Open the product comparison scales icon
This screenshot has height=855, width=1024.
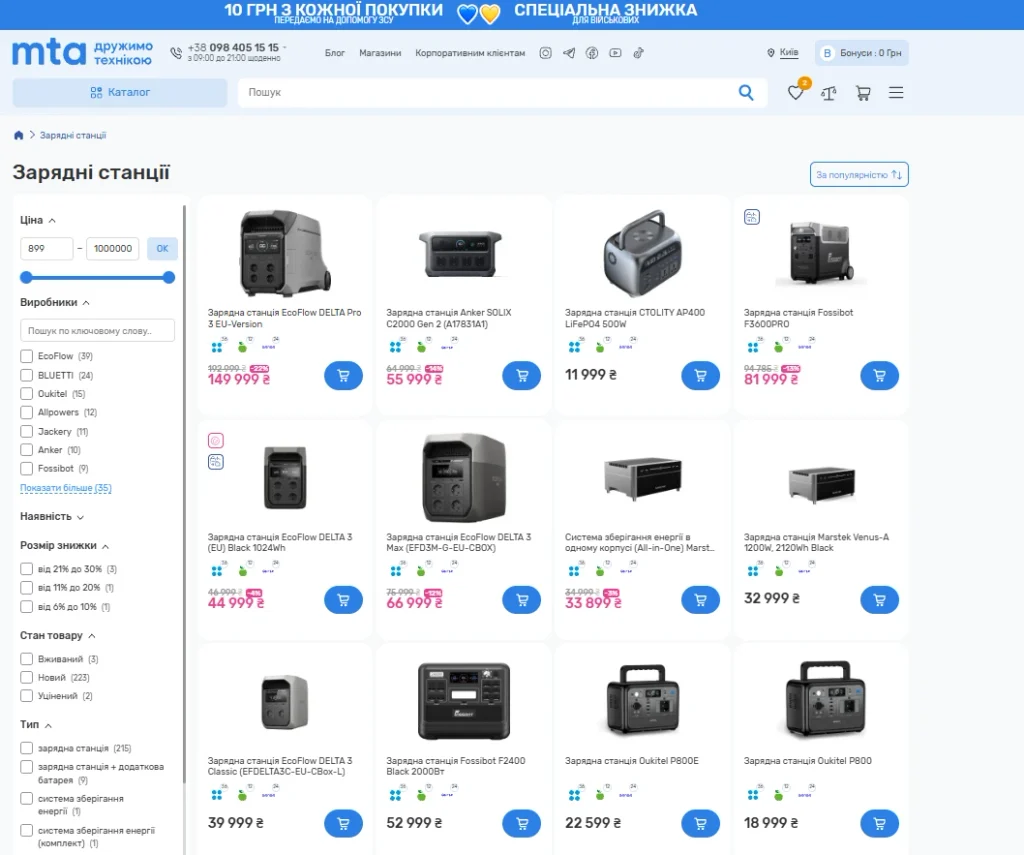tap(829, 93)
